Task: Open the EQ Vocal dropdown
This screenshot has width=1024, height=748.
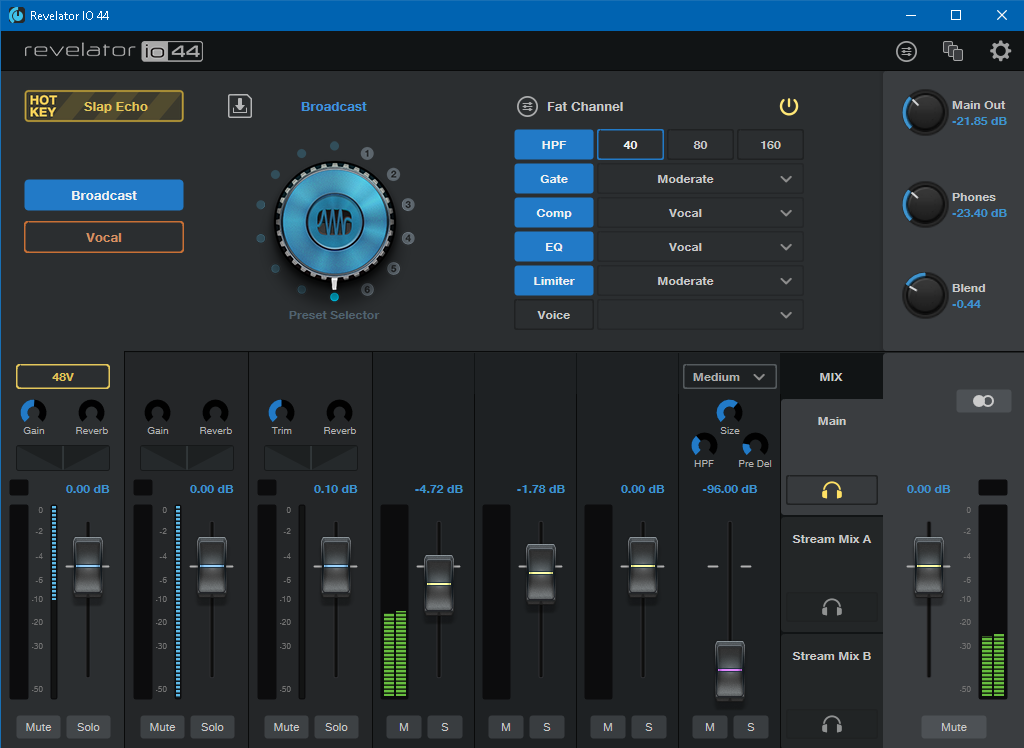Action: [x=700, y=246]
